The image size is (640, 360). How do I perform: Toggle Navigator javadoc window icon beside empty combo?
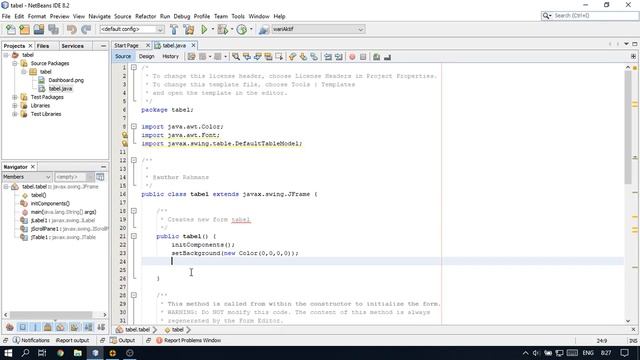pos(100,177)
